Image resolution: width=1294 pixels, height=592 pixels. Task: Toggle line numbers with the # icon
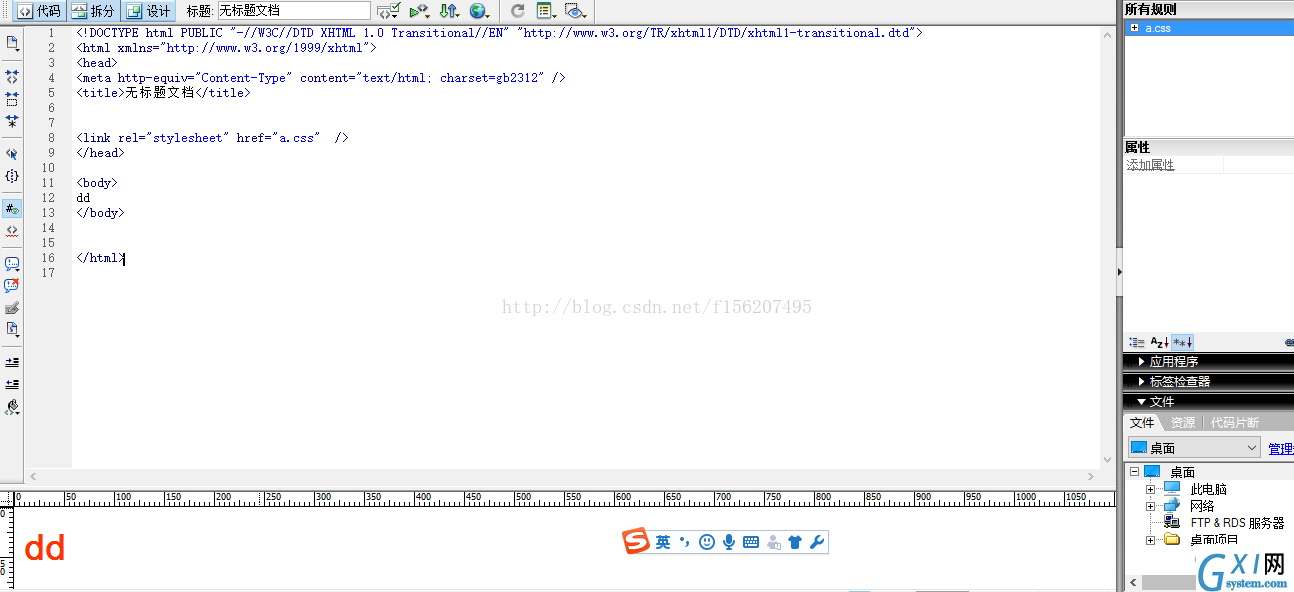12,209
